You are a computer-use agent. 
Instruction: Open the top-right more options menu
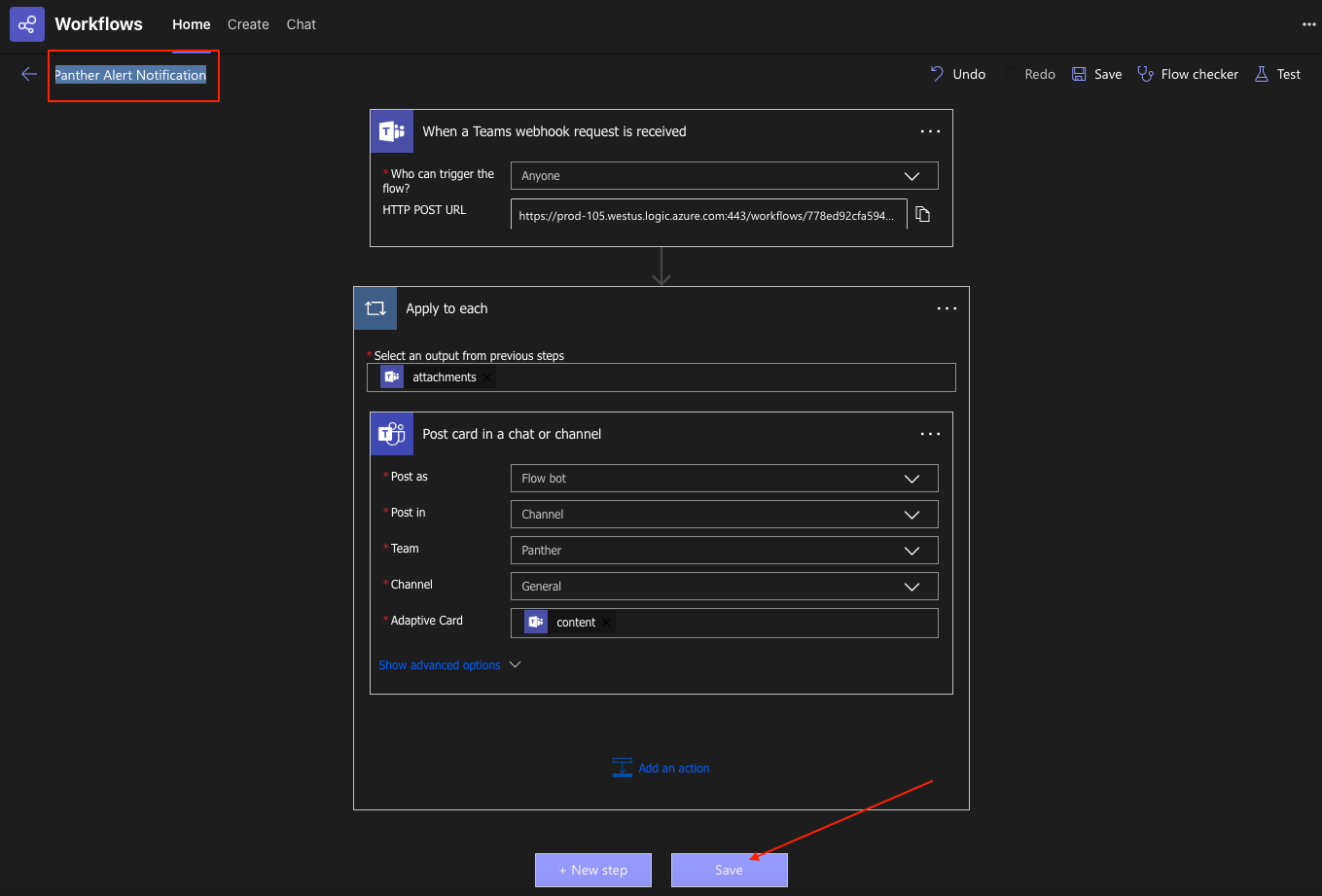(x=1308, y=24)
